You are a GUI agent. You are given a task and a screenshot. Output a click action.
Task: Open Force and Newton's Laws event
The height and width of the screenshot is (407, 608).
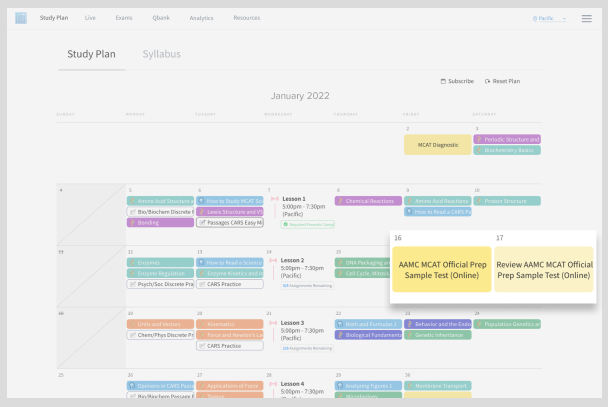pos(230,335)
